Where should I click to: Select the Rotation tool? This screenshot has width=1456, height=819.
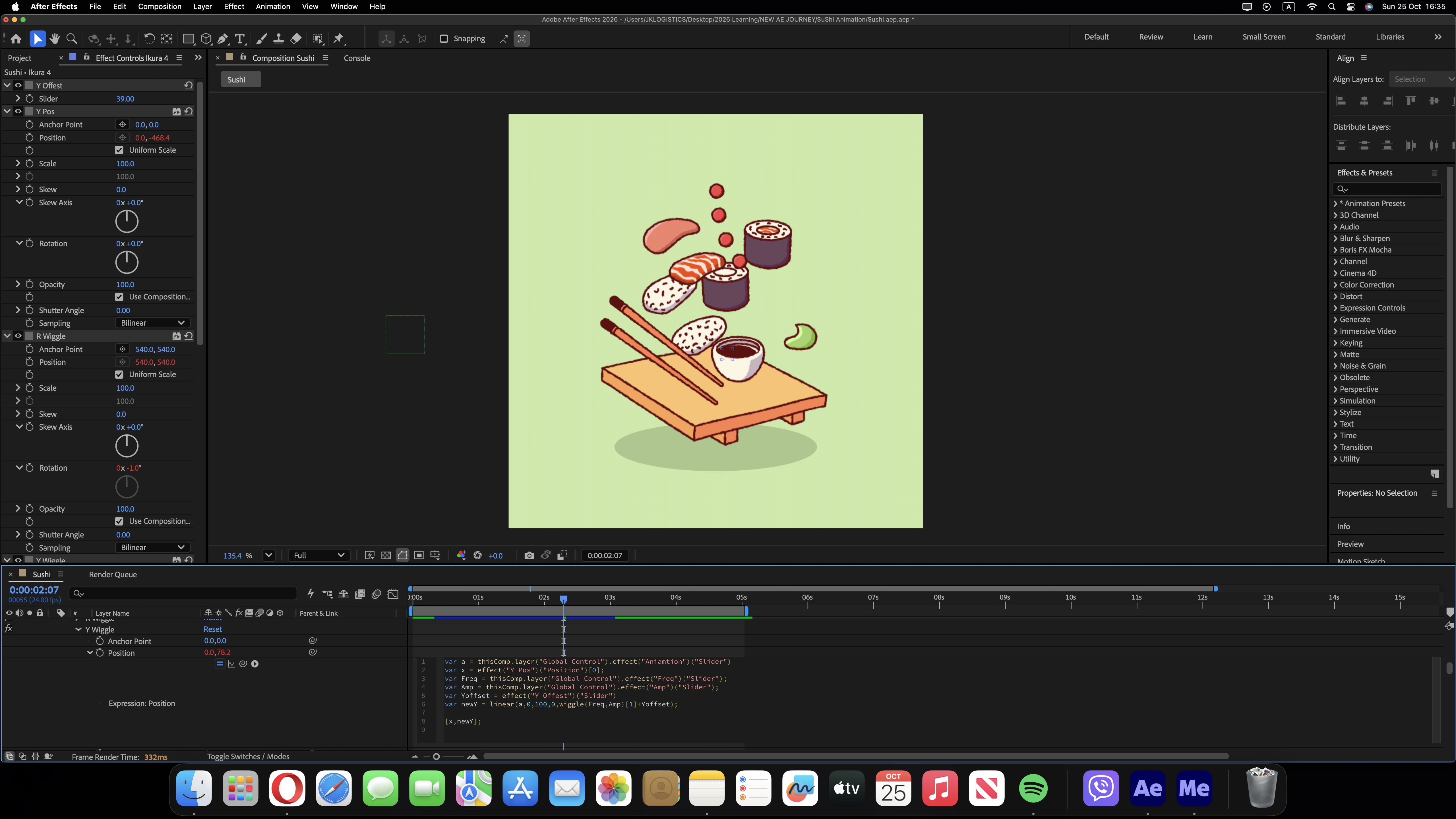(149, 38)
